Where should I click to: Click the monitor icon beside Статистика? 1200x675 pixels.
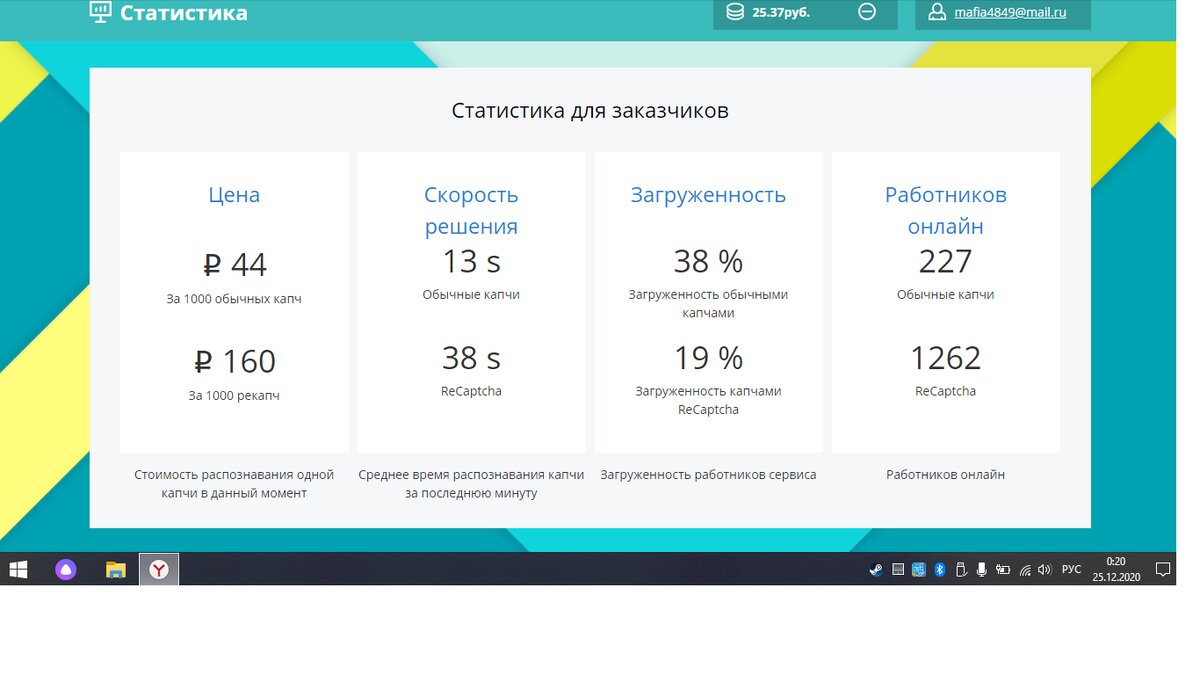click(x=101, y=12)
